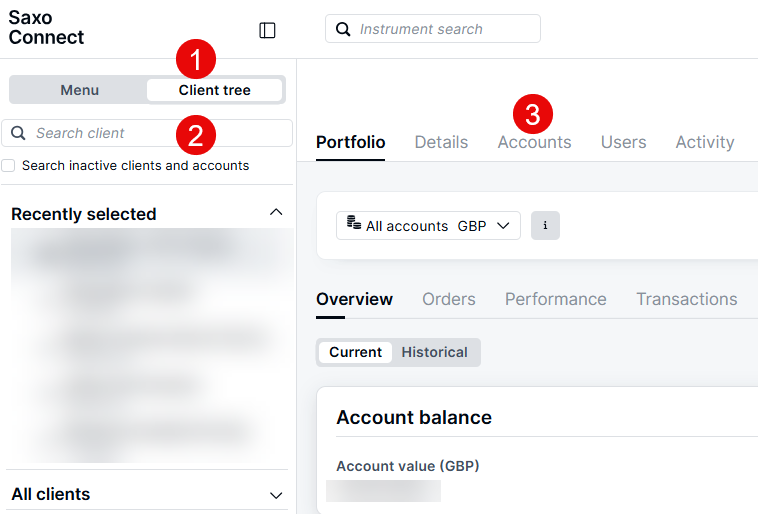Image resolution: width=758 pixels, height=514 pixels.
Task: Switch to the Details tab
Action: click(441, 142)
